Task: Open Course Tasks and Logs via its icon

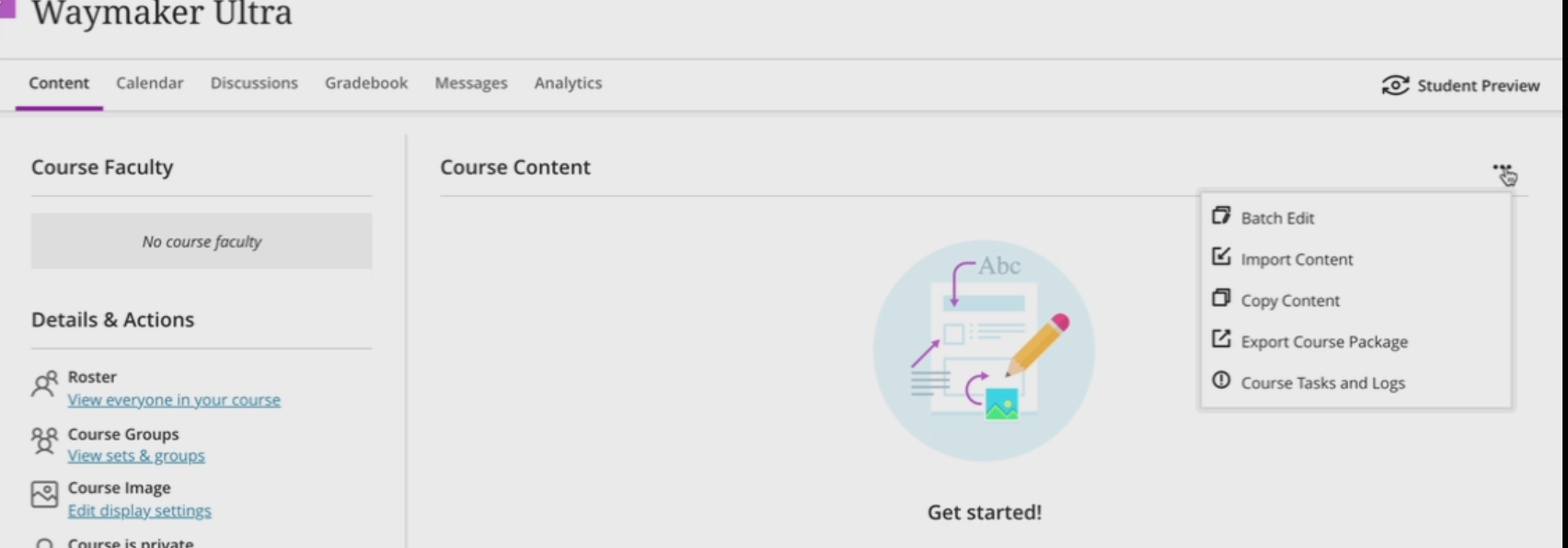Action: coord(1221,382)
